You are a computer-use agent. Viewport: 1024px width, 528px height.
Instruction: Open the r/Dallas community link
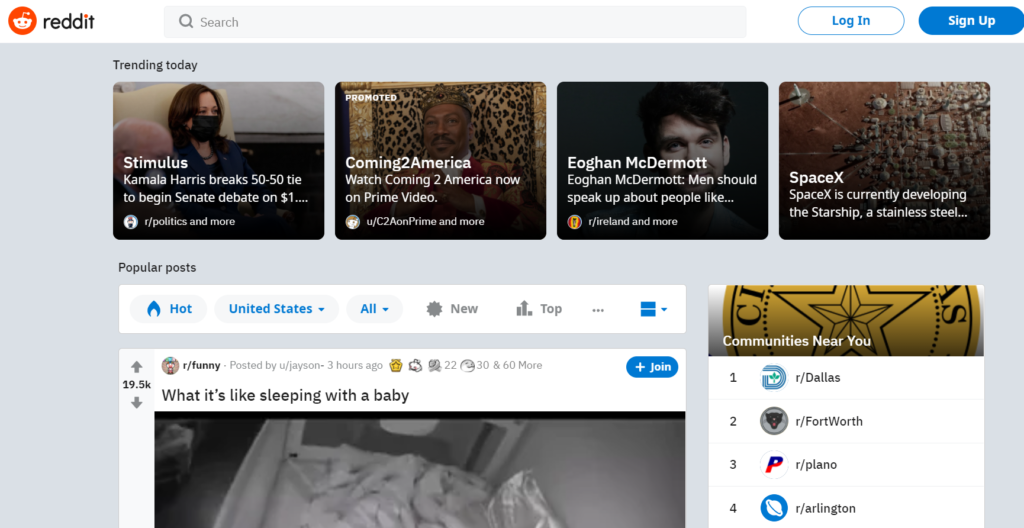[818, 378]
